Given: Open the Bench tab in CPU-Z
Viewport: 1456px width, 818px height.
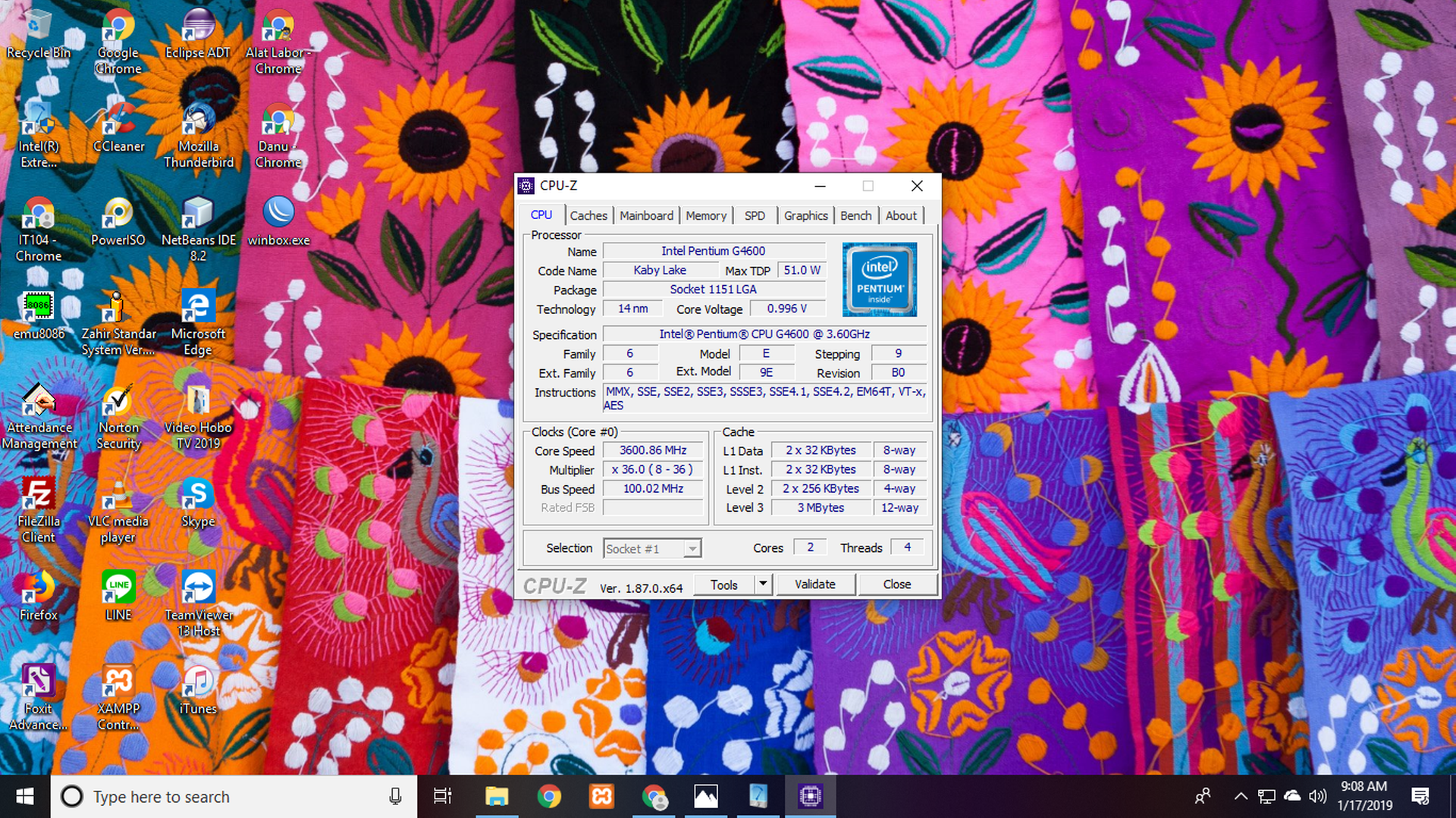Looking at the screenshot, I should (x=856, y=215).
